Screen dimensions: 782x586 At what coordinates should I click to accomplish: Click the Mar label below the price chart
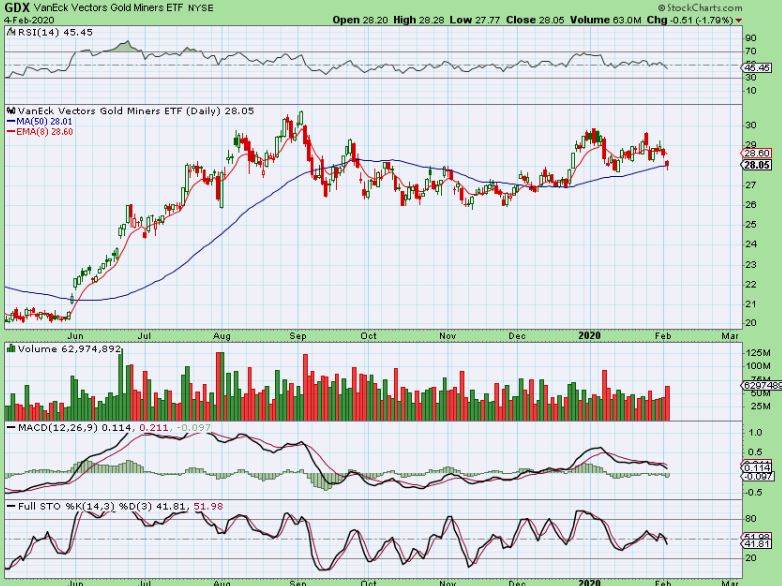[730, 336]
